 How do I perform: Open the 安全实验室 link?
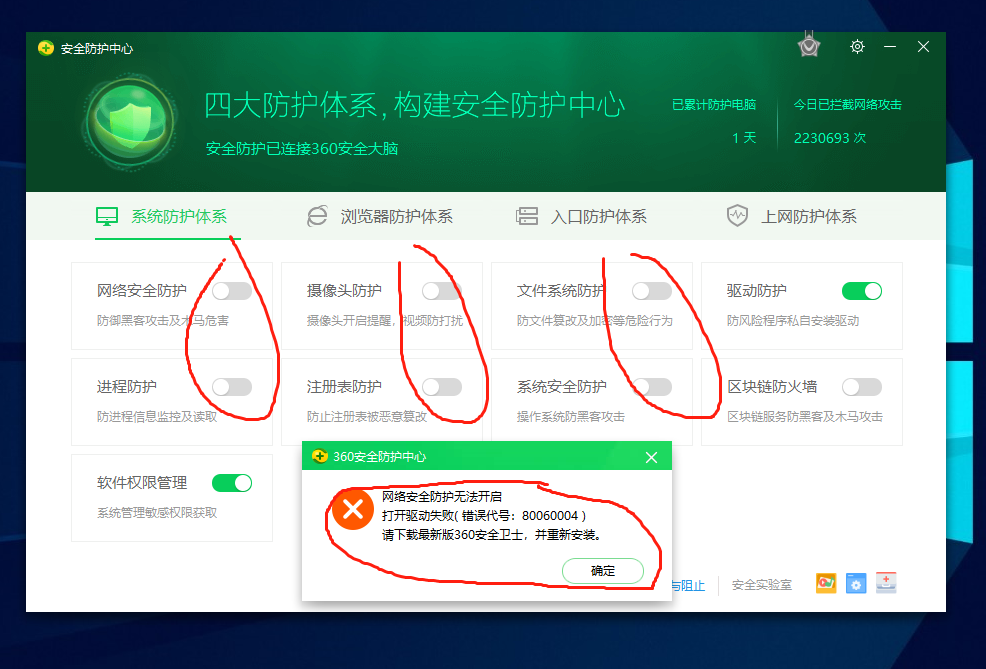coord(762,585)
